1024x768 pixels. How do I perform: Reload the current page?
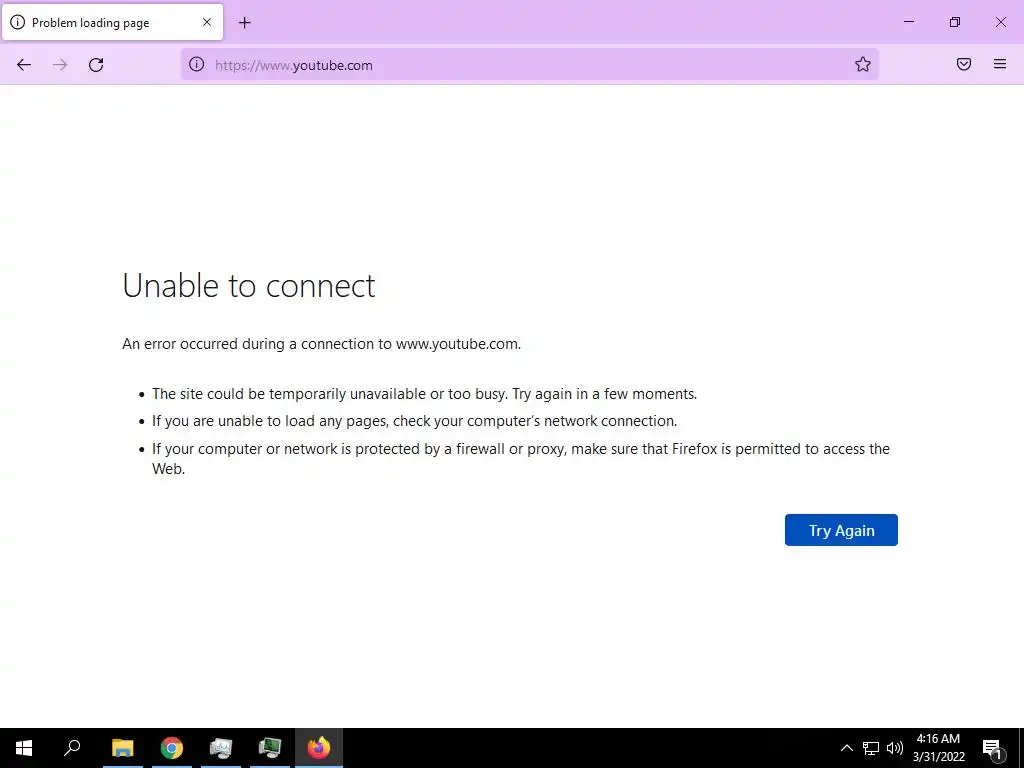point(96,65)
